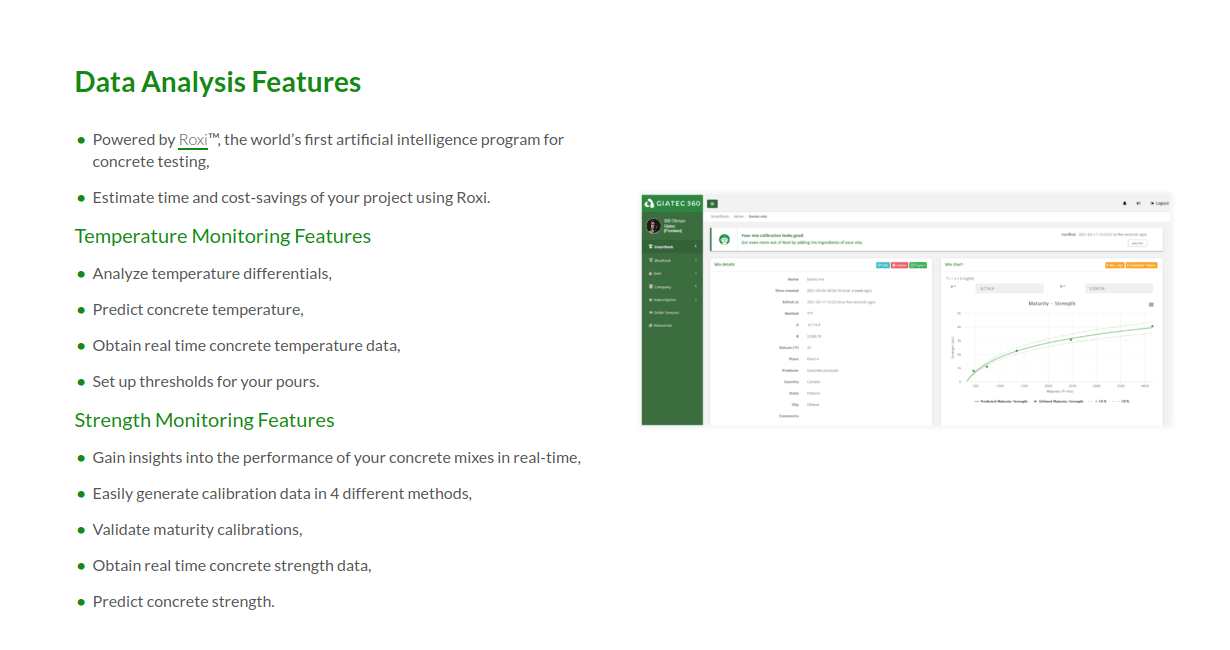Screen dimensions: 1230x650
Task: Select Subscription in the dashboard sidebar
Action: click(x=671, y=300)
